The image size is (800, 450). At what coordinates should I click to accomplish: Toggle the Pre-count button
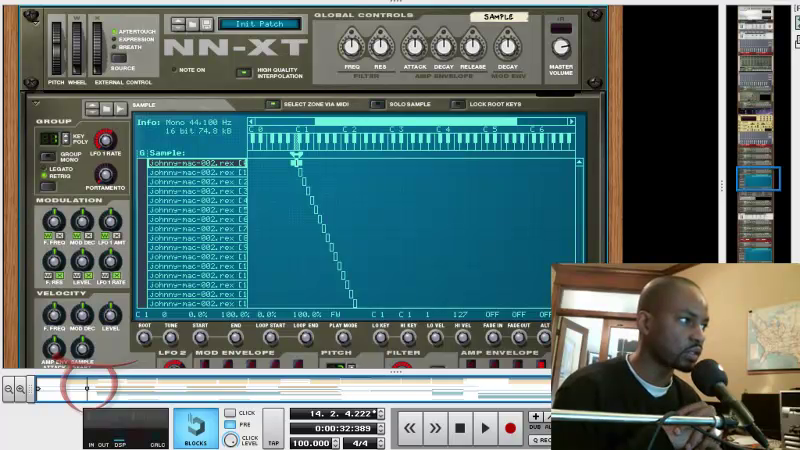coord(230,424)
